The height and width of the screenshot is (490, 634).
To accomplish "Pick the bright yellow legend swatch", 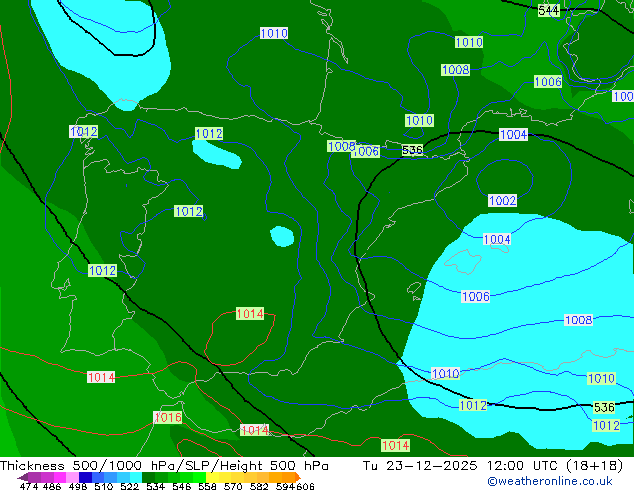I will (212, 477).
